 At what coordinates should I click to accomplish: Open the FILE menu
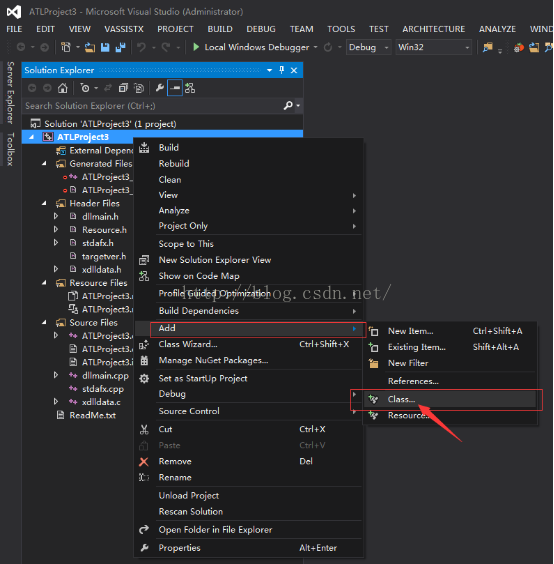coord(14,29)
